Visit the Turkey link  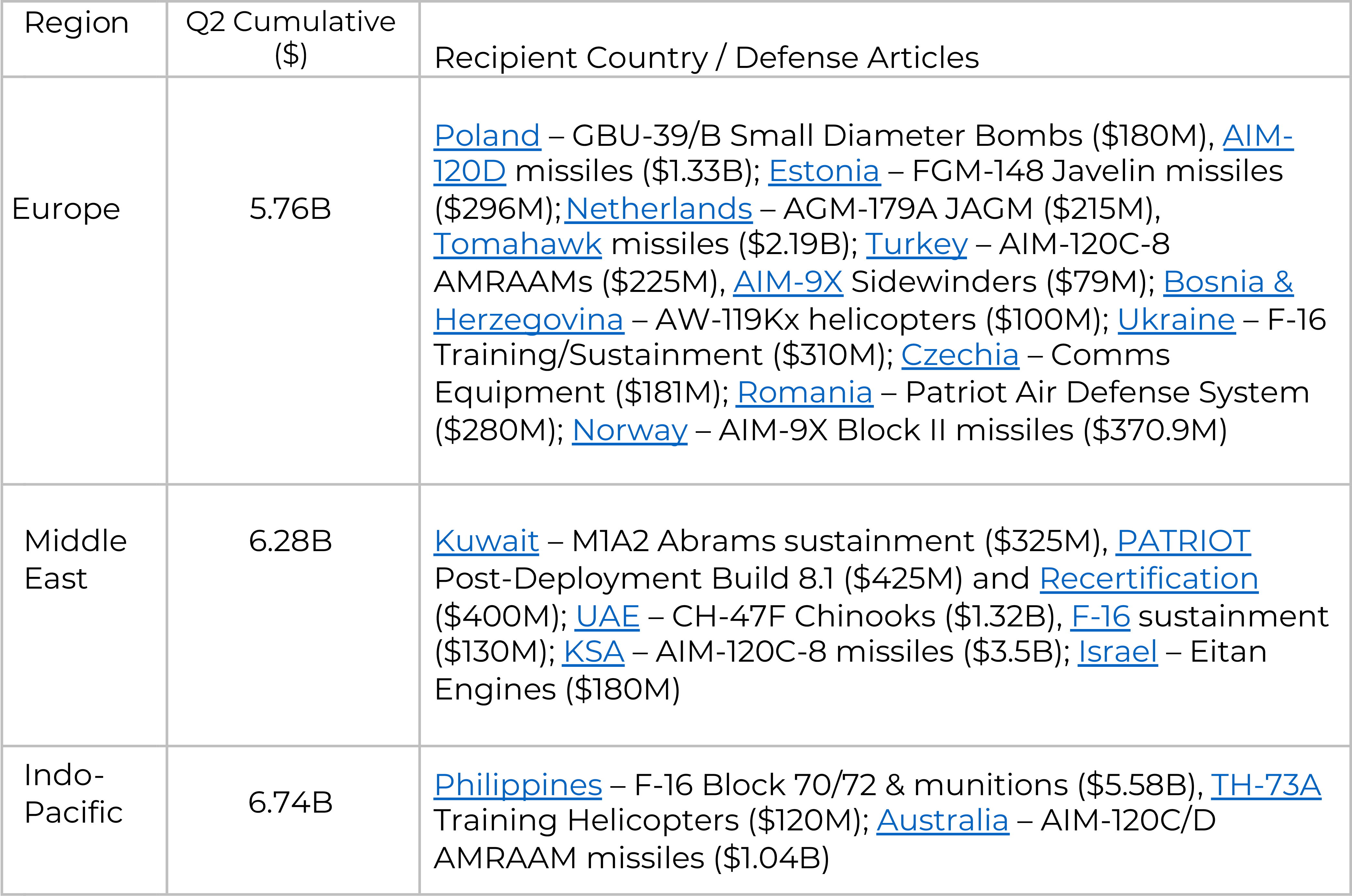coord(917,245)
